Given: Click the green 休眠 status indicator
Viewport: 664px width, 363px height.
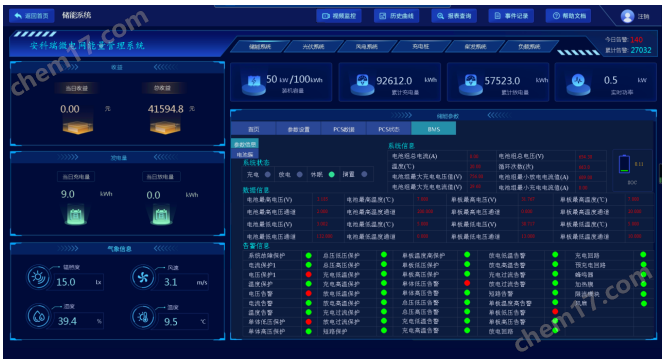Looking at the screenshot, I should [332, 175].
